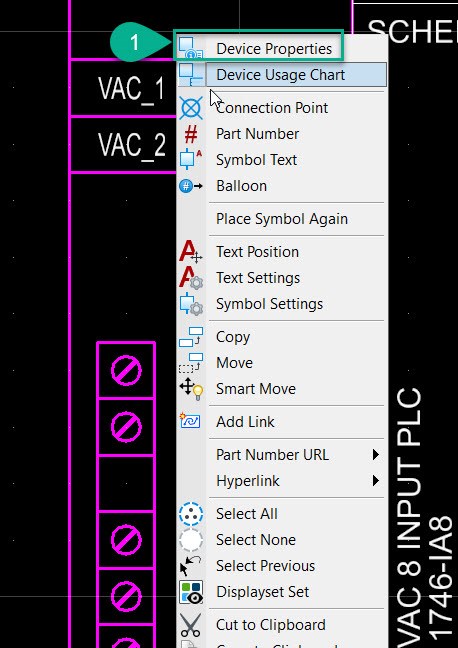Click the red hash Part Number icon
This screenshot has height=648, width=458.
[x=191, y=134]
